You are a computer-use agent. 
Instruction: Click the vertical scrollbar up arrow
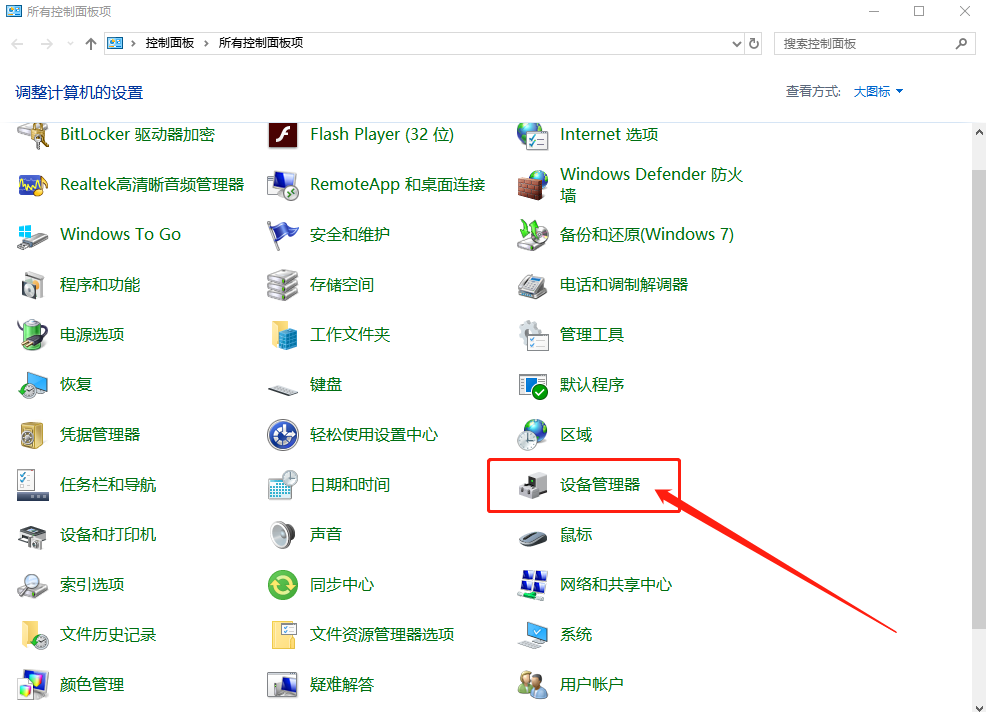[x=979, y=132]
